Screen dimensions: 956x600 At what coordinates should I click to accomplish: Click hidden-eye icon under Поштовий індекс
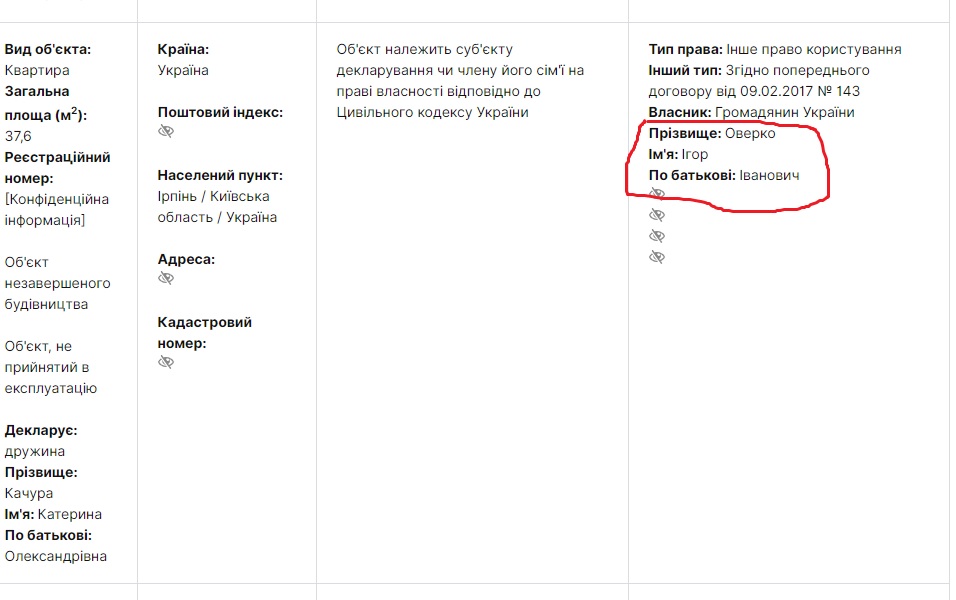(x=166, y=132)
